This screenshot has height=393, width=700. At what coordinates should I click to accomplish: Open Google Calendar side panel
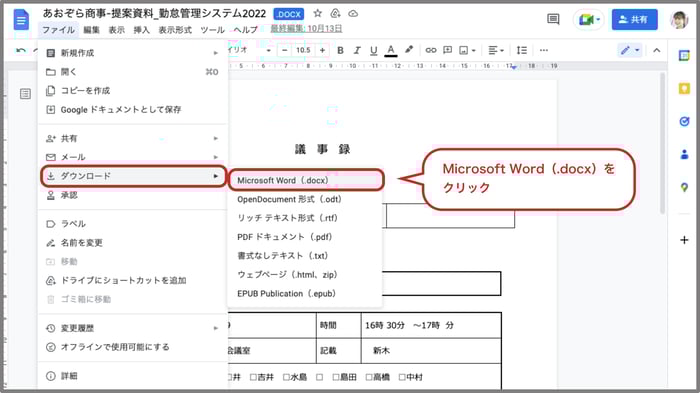683,56
